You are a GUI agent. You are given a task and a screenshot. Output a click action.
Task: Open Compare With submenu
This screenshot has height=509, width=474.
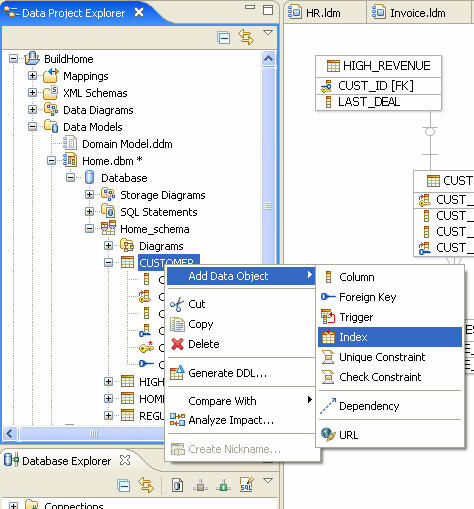(x=241, y=401)
